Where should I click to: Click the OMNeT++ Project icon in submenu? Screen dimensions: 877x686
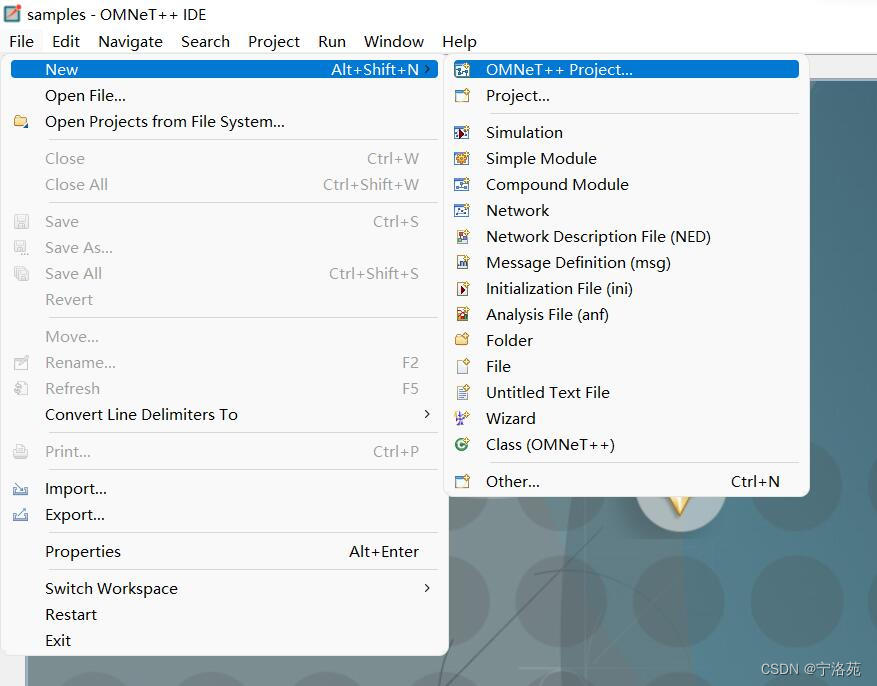click(462, 70)
